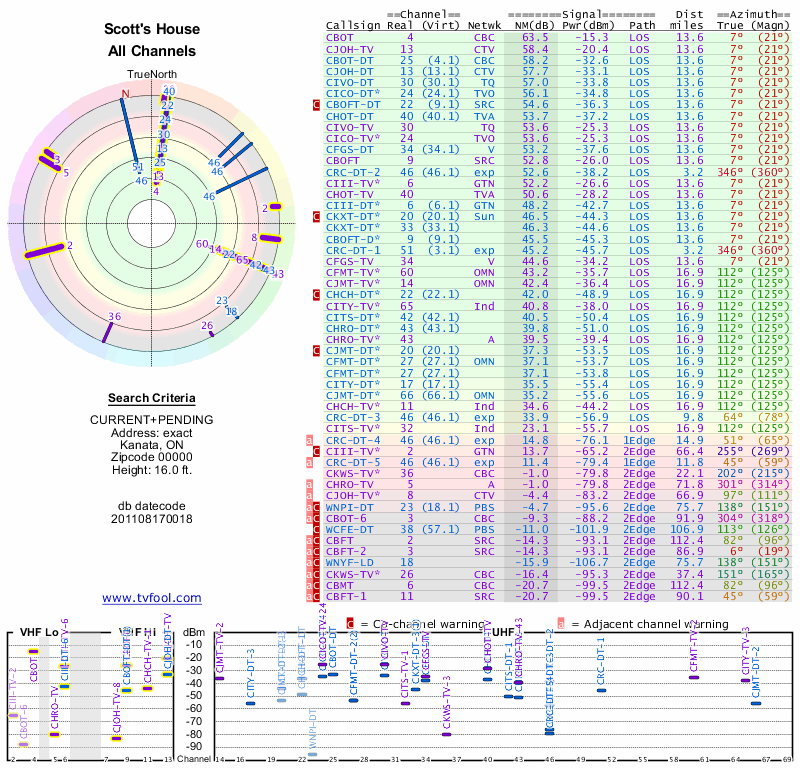Select the 'CURRENT+PENDING' criteria text

pyautogui.click(x=152, y=420)
